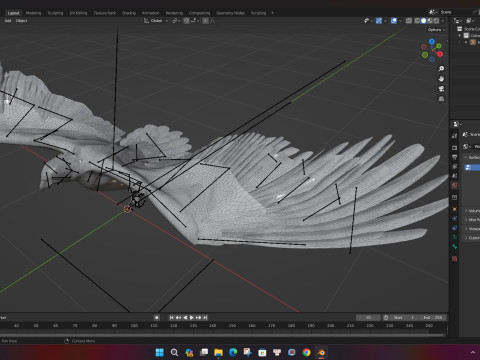Image resolution: width=480 pixels, height=360 pixels.
Task: Toggle the camera view icon
Action: click(441, 89)
